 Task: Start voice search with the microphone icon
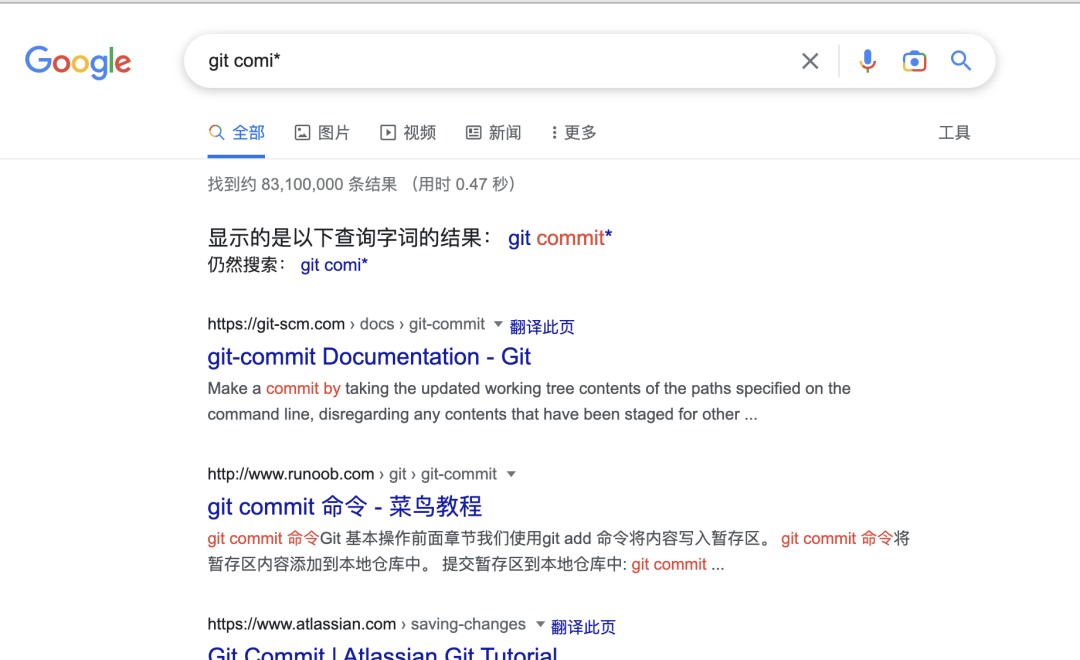867,60
